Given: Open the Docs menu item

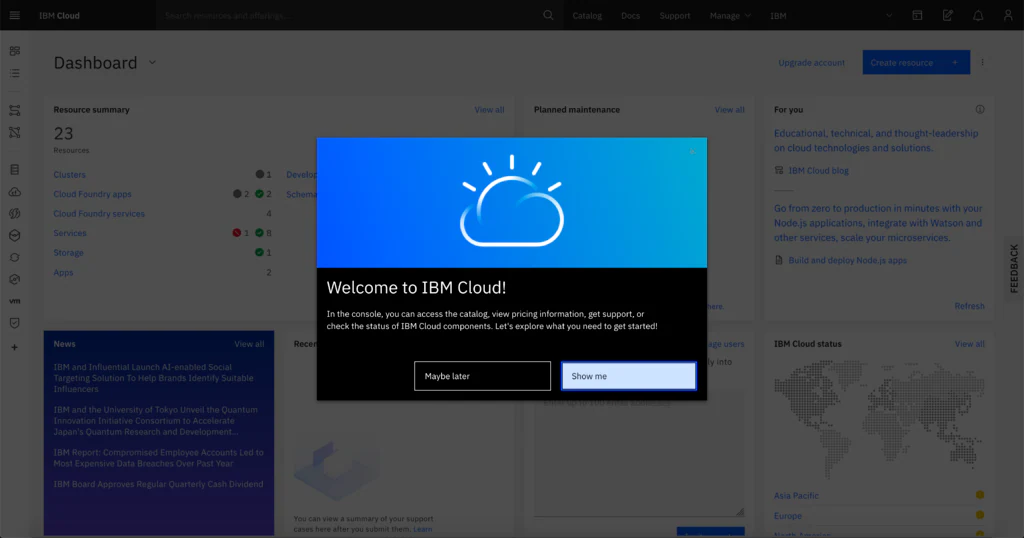Looking at the screenshot, I should coord(630,16).
